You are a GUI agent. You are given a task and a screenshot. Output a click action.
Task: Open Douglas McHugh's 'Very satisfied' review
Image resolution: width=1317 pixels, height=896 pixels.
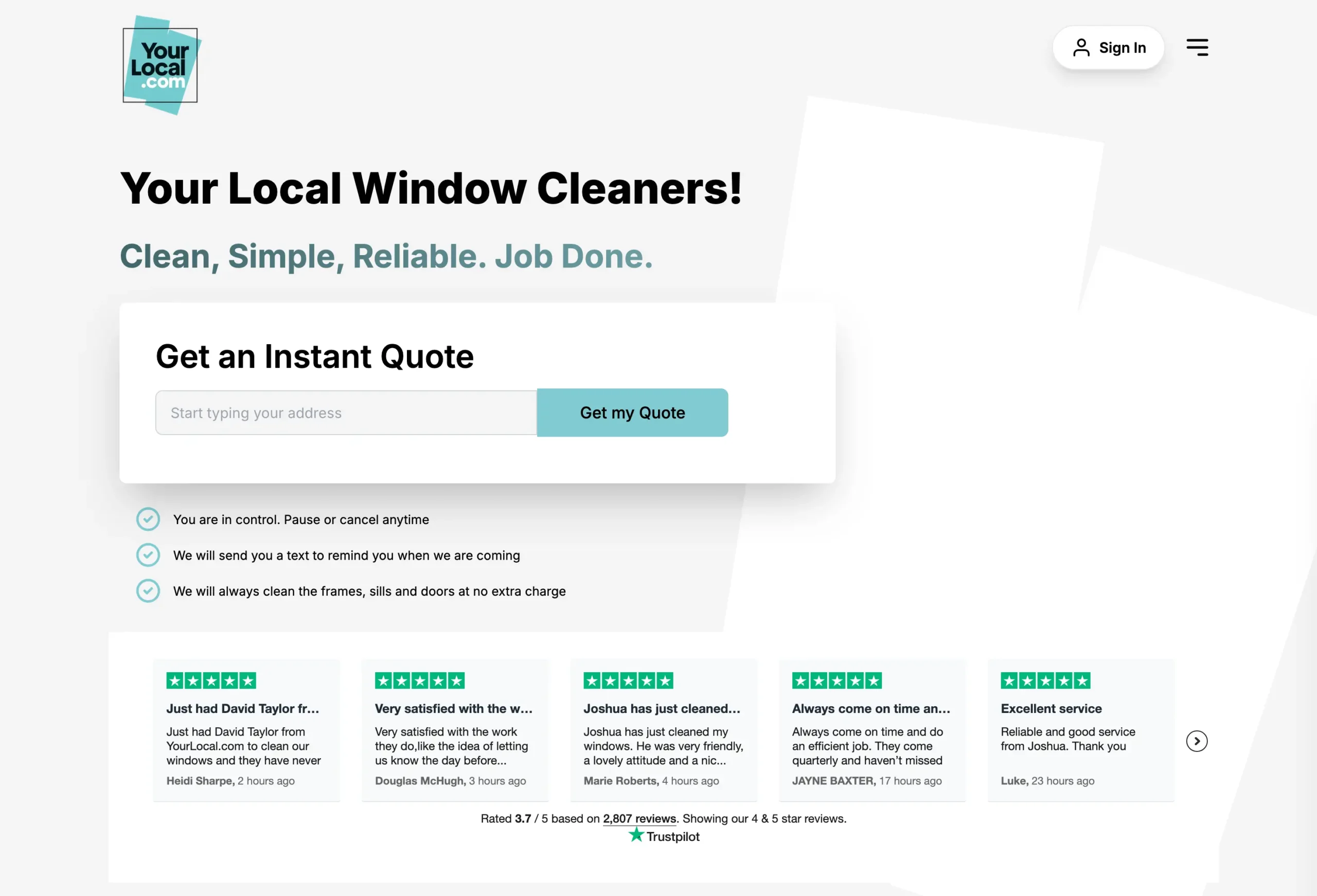point(453,708)
